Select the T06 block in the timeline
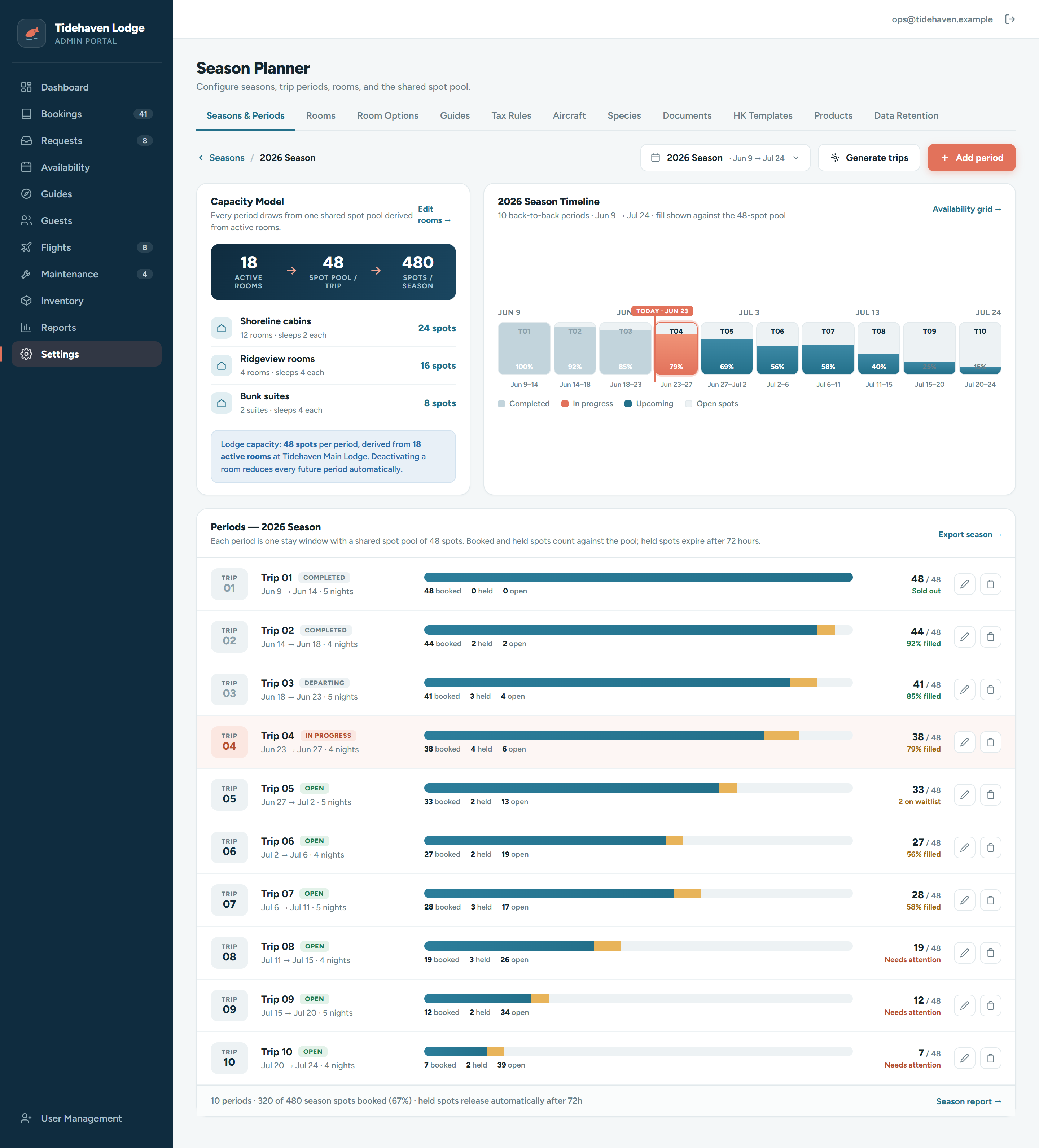The width and height of the screenshot is (1039, 1148). pos(777,349)
